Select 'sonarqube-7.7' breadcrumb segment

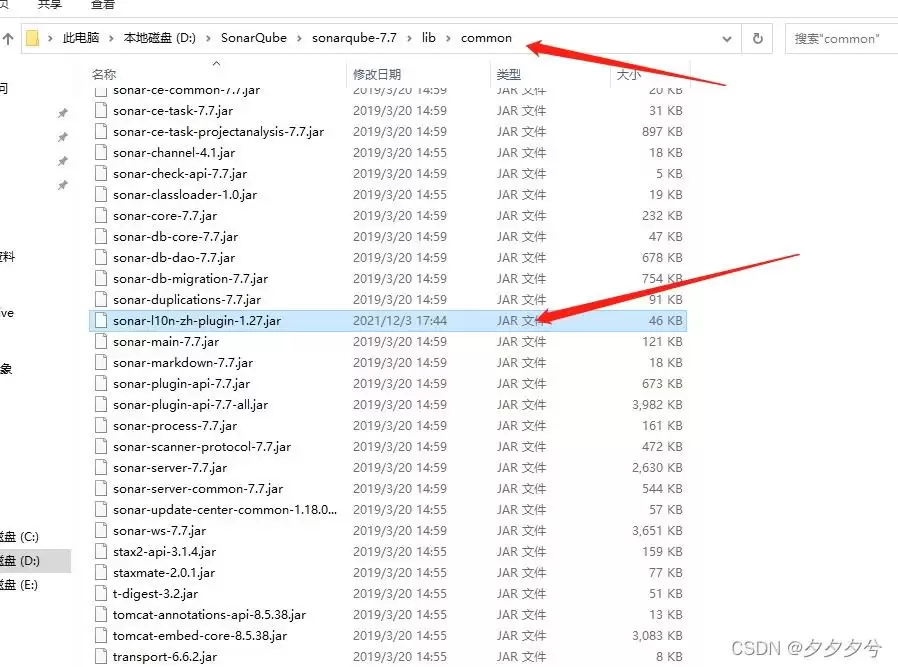[x=354, y=38]
